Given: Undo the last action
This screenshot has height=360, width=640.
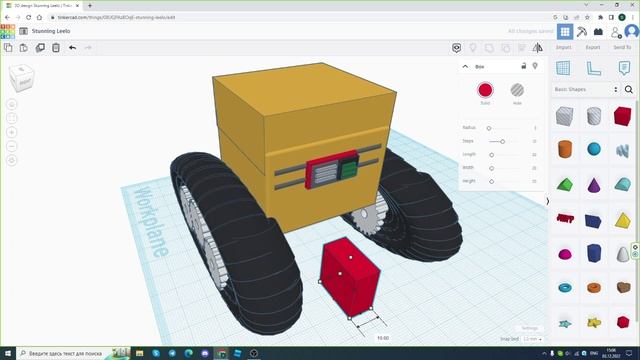Looking at the screenshot, I should coord(72,48).
